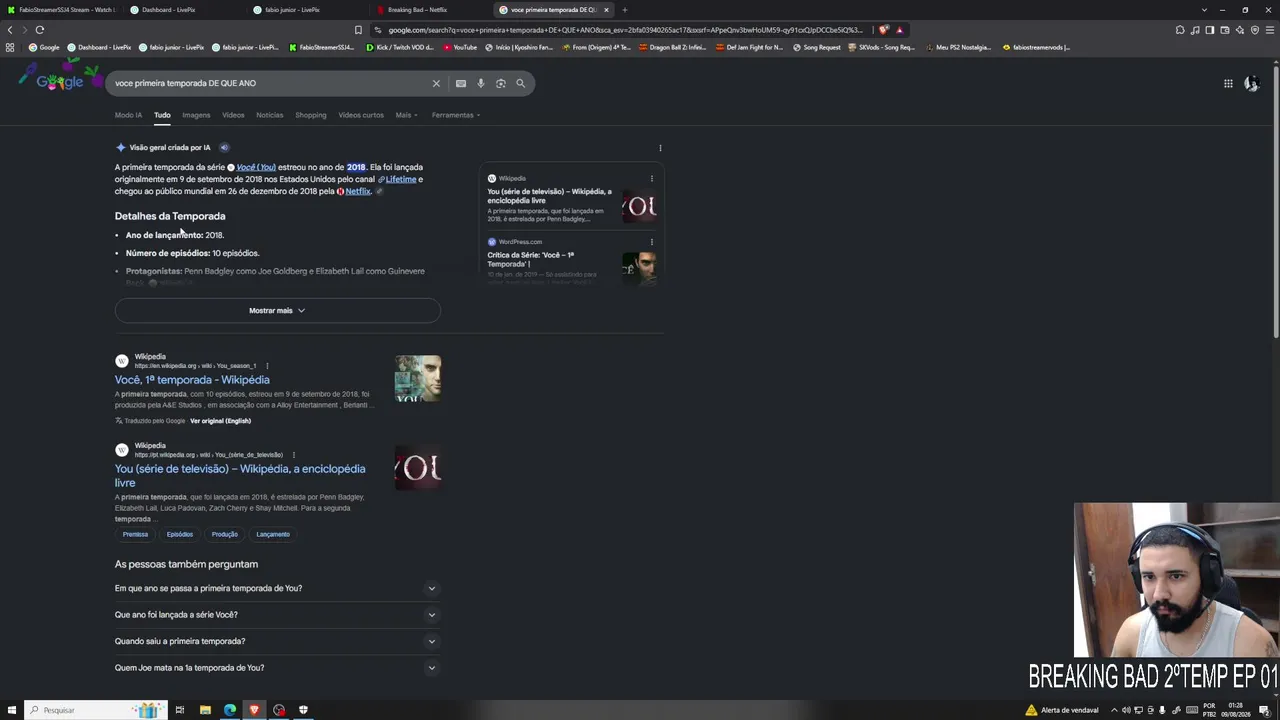Select the Vídeos curtos results tab
Screen dimensions: 1280x720
(361, 115)
